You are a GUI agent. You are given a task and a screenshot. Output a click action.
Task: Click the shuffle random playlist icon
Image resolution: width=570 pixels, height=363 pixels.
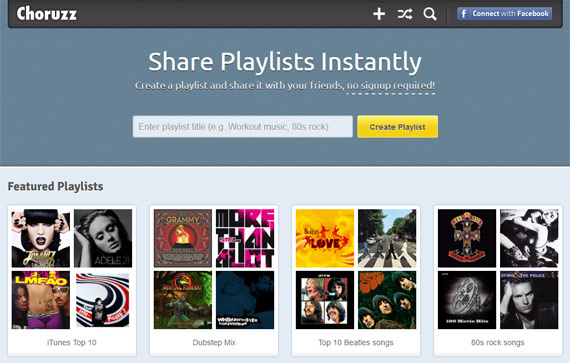click(405, 14)
